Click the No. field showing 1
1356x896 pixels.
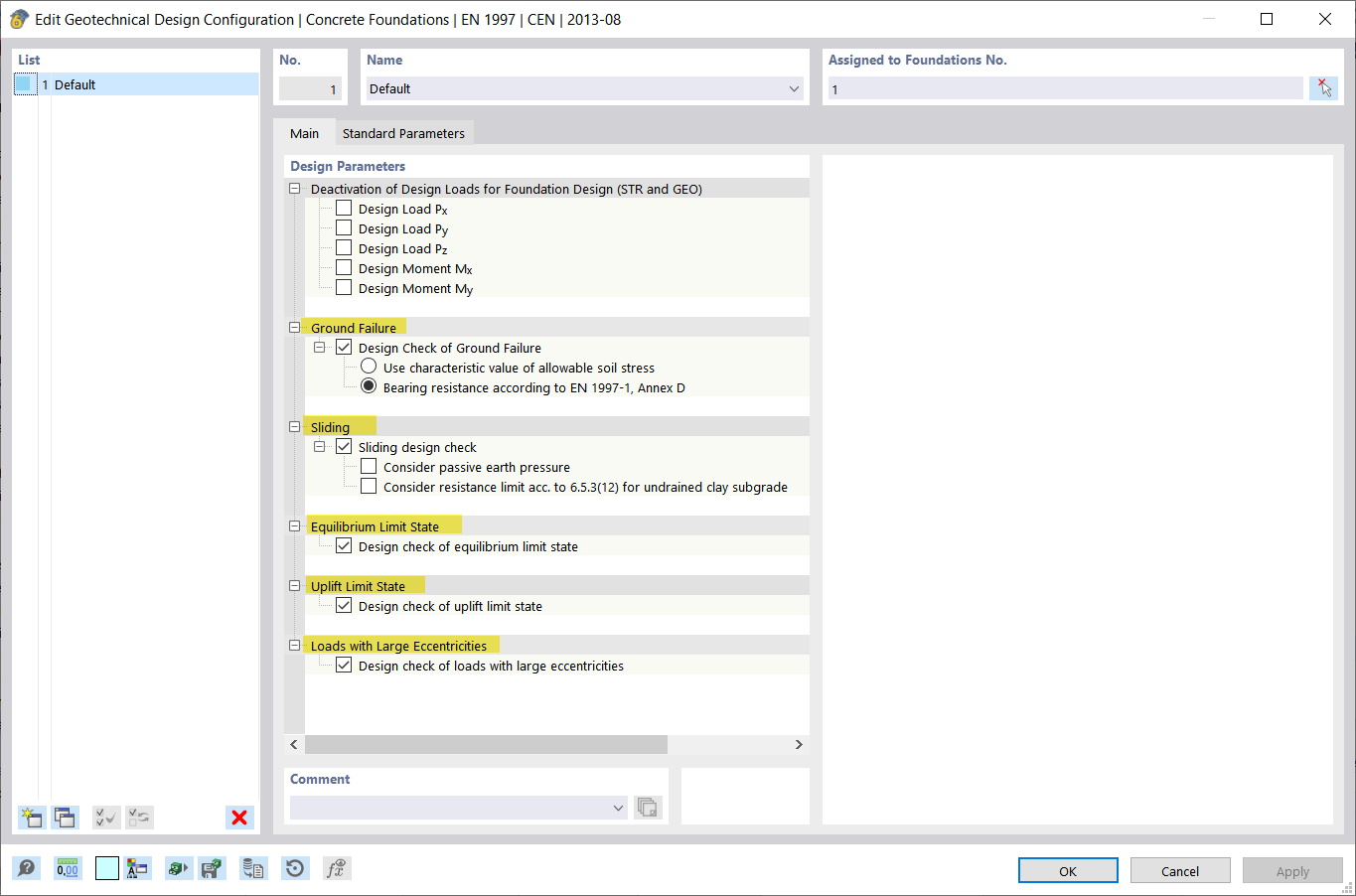[x=310, y=88]
